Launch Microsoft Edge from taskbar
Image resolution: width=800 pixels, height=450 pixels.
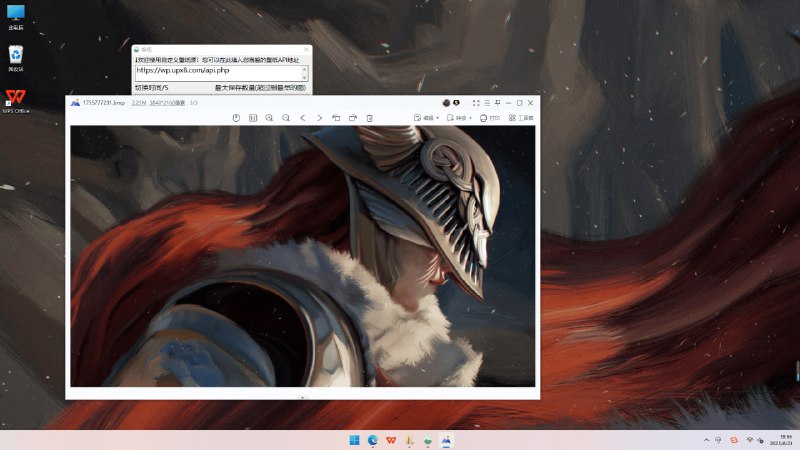372,440
